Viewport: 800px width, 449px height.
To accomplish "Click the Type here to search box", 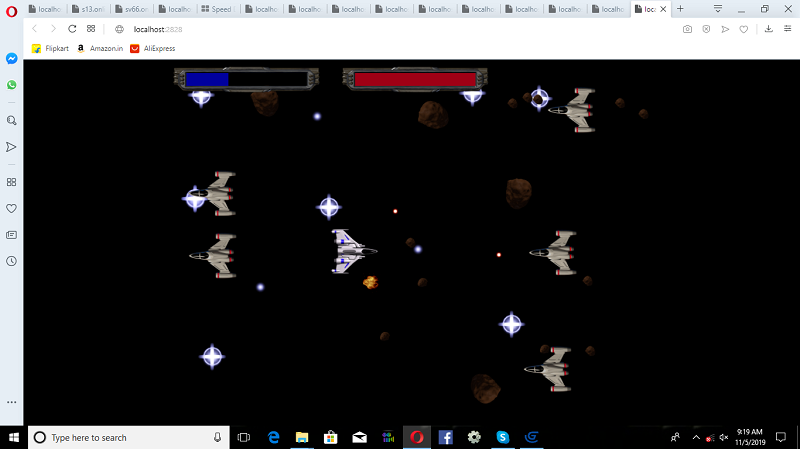I will click(129, 437).
